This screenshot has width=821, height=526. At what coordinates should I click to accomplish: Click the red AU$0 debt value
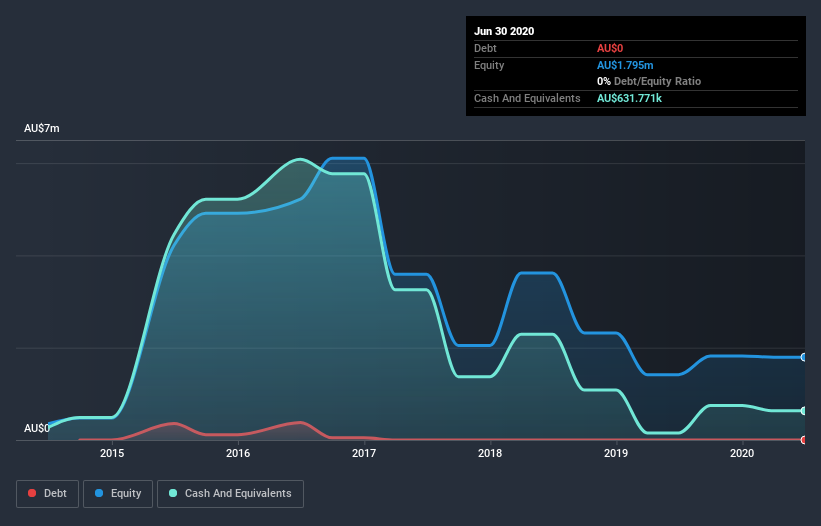610,48
